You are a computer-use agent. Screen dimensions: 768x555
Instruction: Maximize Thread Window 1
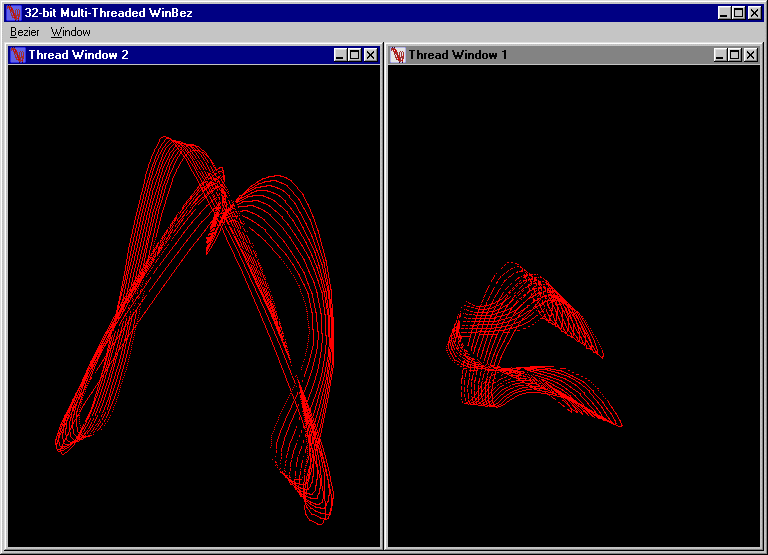(735, 55)
